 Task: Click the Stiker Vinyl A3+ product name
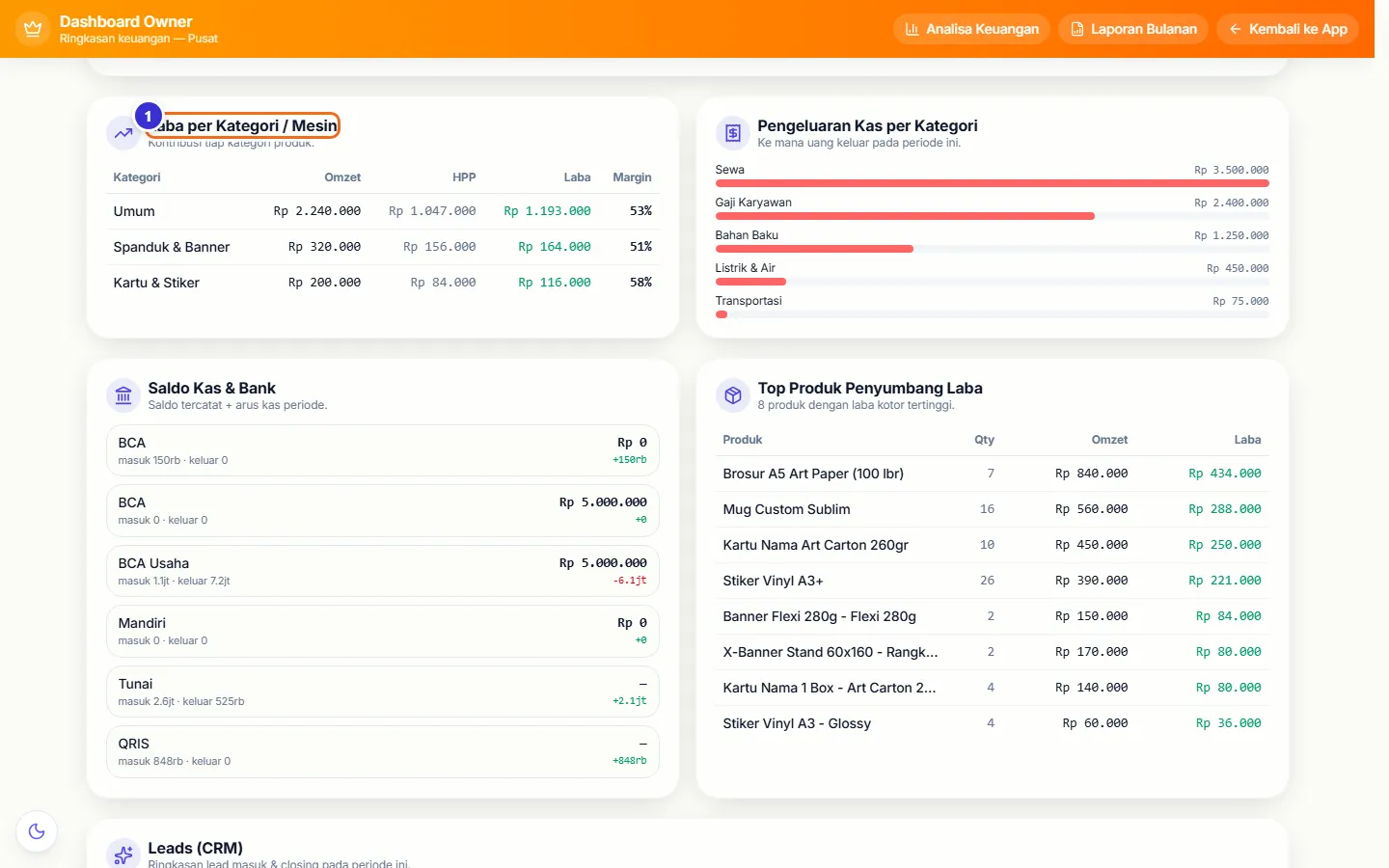(x=773, y=581)
